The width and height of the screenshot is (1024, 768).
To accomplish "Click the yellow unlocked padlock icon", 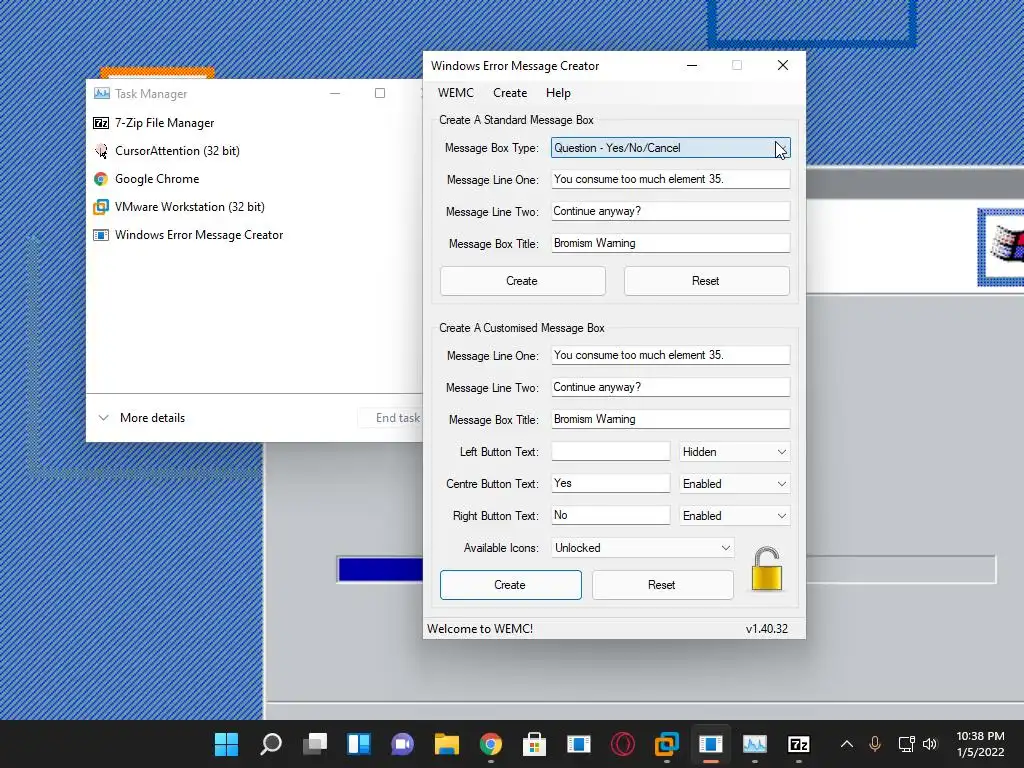I will 767,569.
